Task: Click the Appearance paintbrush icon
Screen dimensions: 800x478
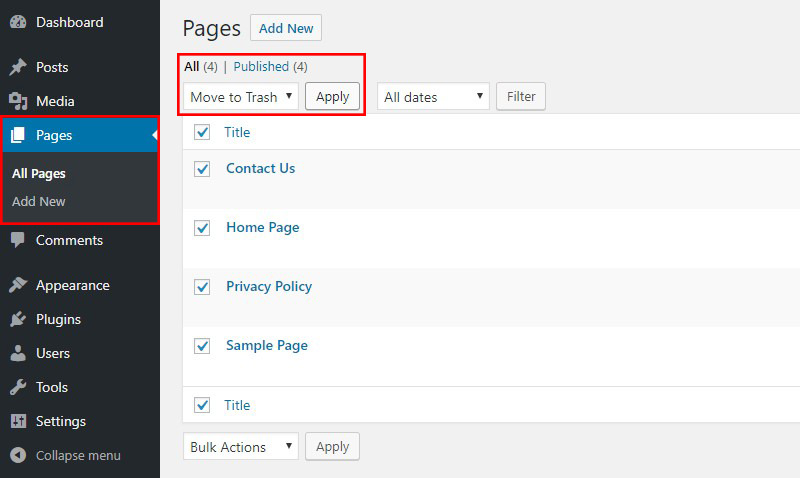Action: (x=18, y=285)
